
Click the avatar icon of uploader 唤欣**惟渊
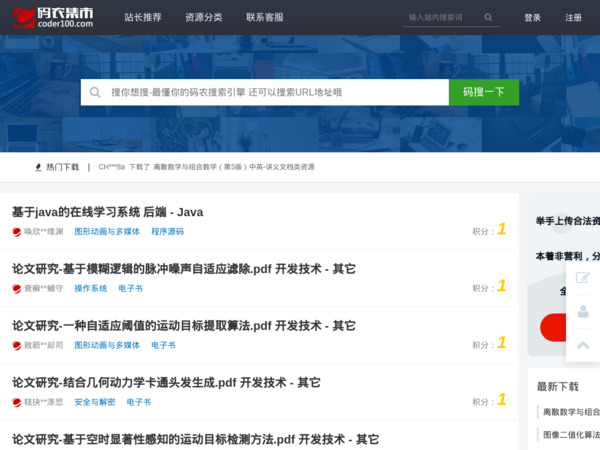(16, 232)
